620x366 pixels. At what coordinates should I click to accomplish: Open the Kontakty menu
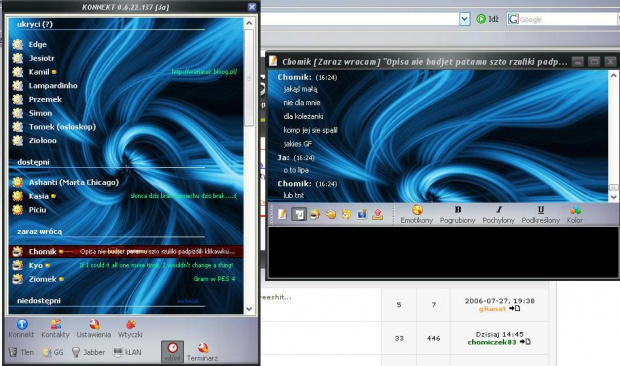click(55, 329)
